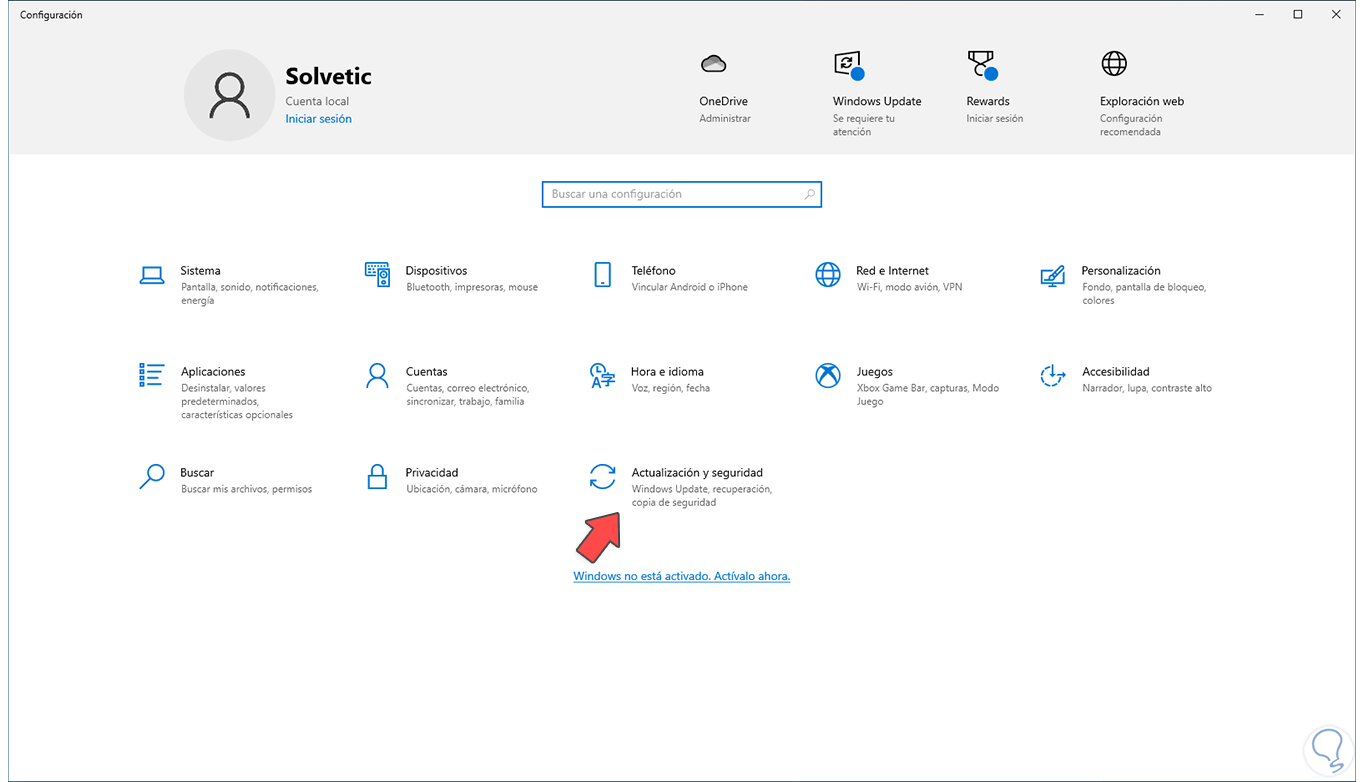Open the Accesibilidad icon

1052,376
